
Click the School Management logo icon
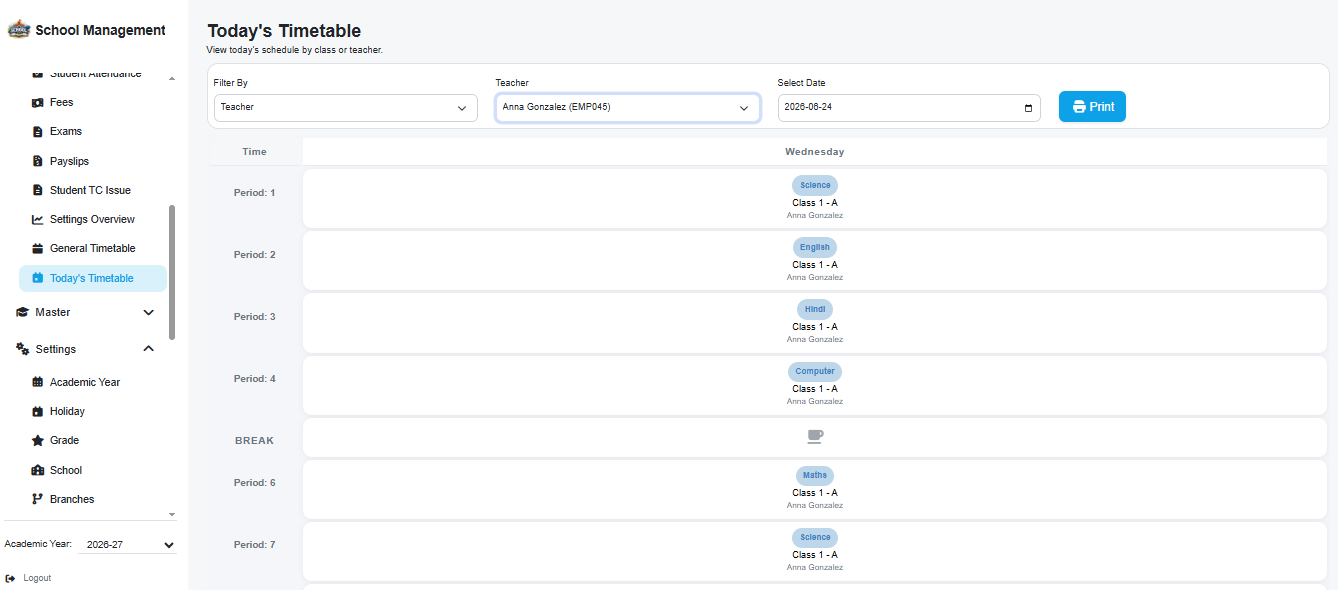[19, 30]
